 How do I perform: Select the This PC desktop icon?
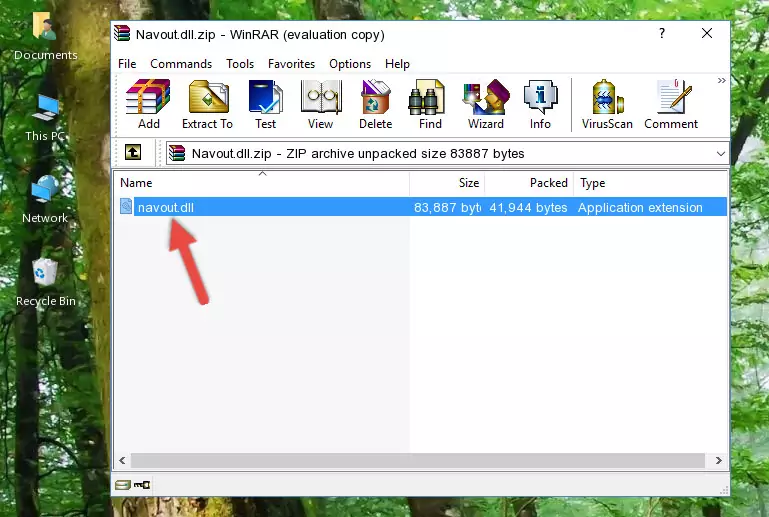click(45, 118)
